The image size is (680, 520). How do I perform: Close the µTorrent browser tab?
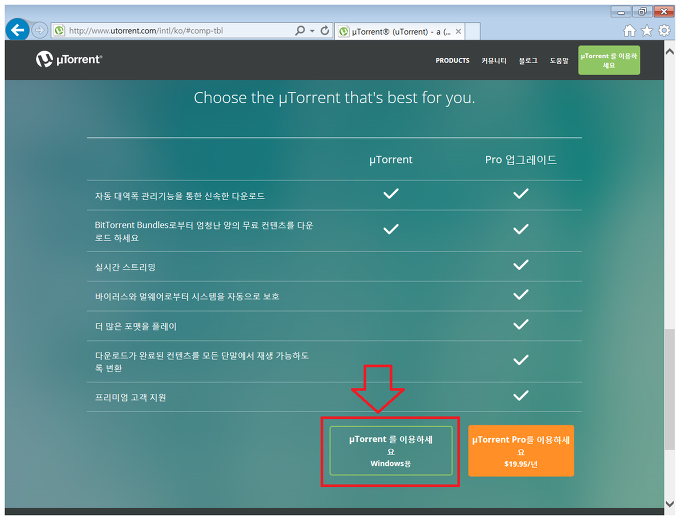tap(458, 32)
